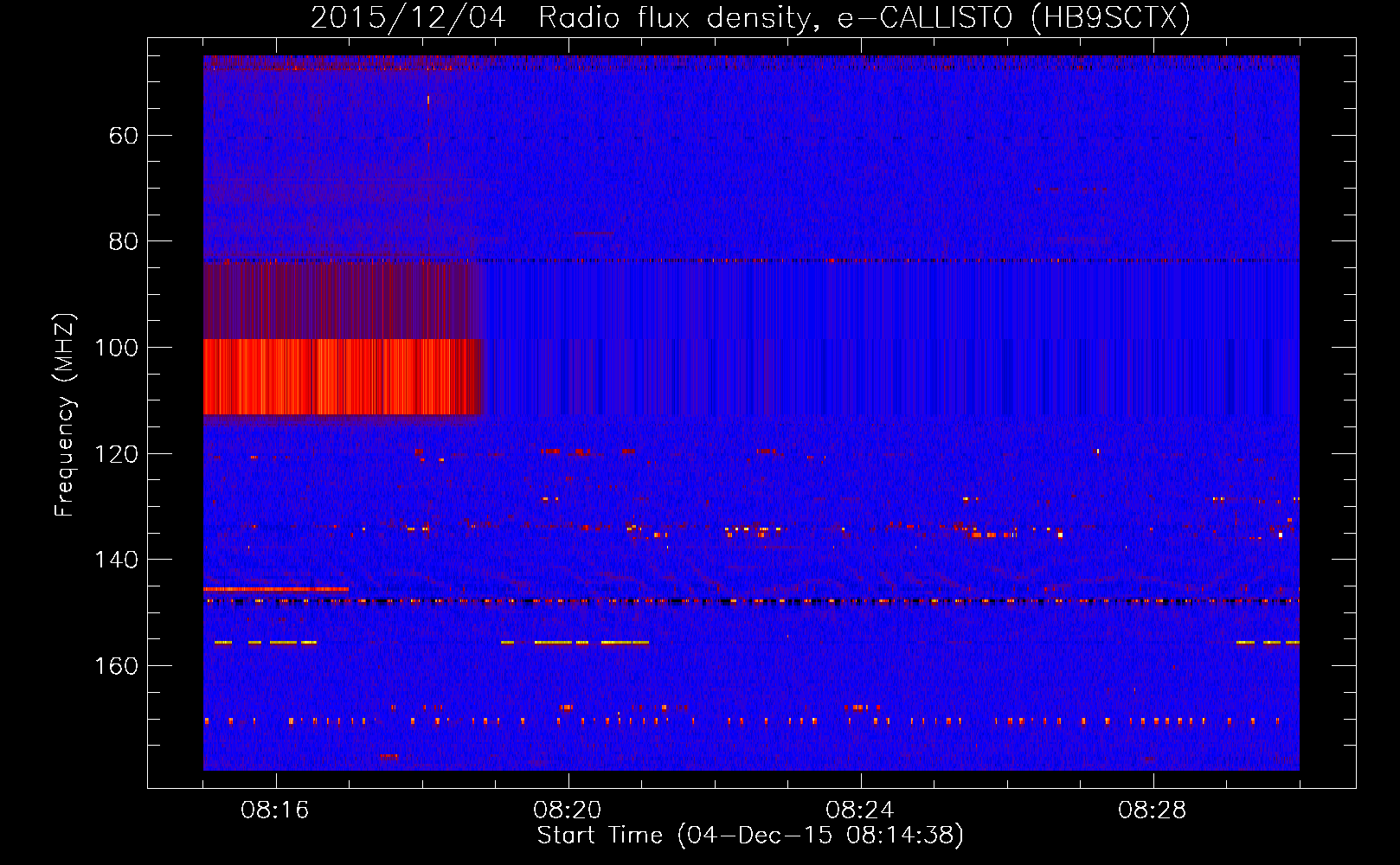This screenshot has height=865, width=1400.
Task: Click the 80 frequency tick label
Action: coord(124,241)
